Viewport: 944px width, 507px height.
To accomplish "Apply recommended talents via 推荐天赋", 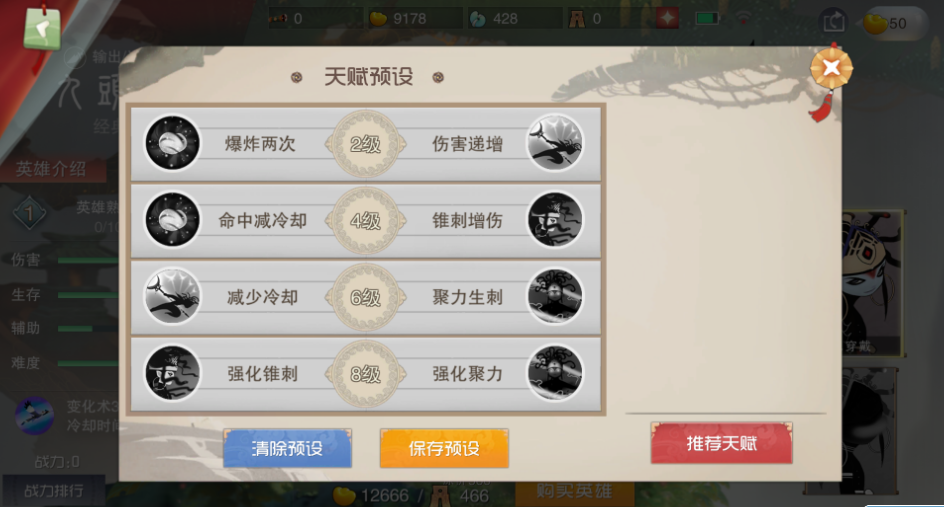I will tap(721, 443).
